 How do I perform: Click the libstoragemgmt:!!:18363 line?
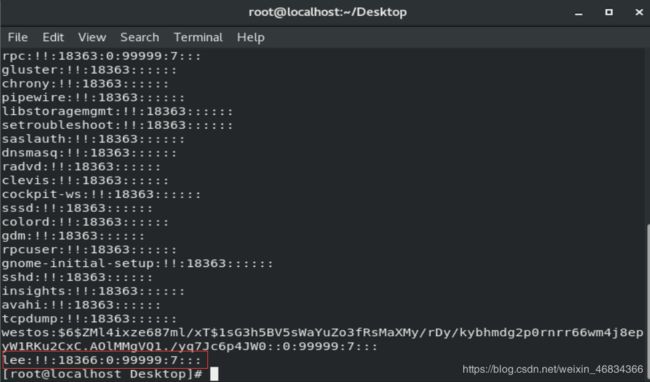(x=117, y=111)
